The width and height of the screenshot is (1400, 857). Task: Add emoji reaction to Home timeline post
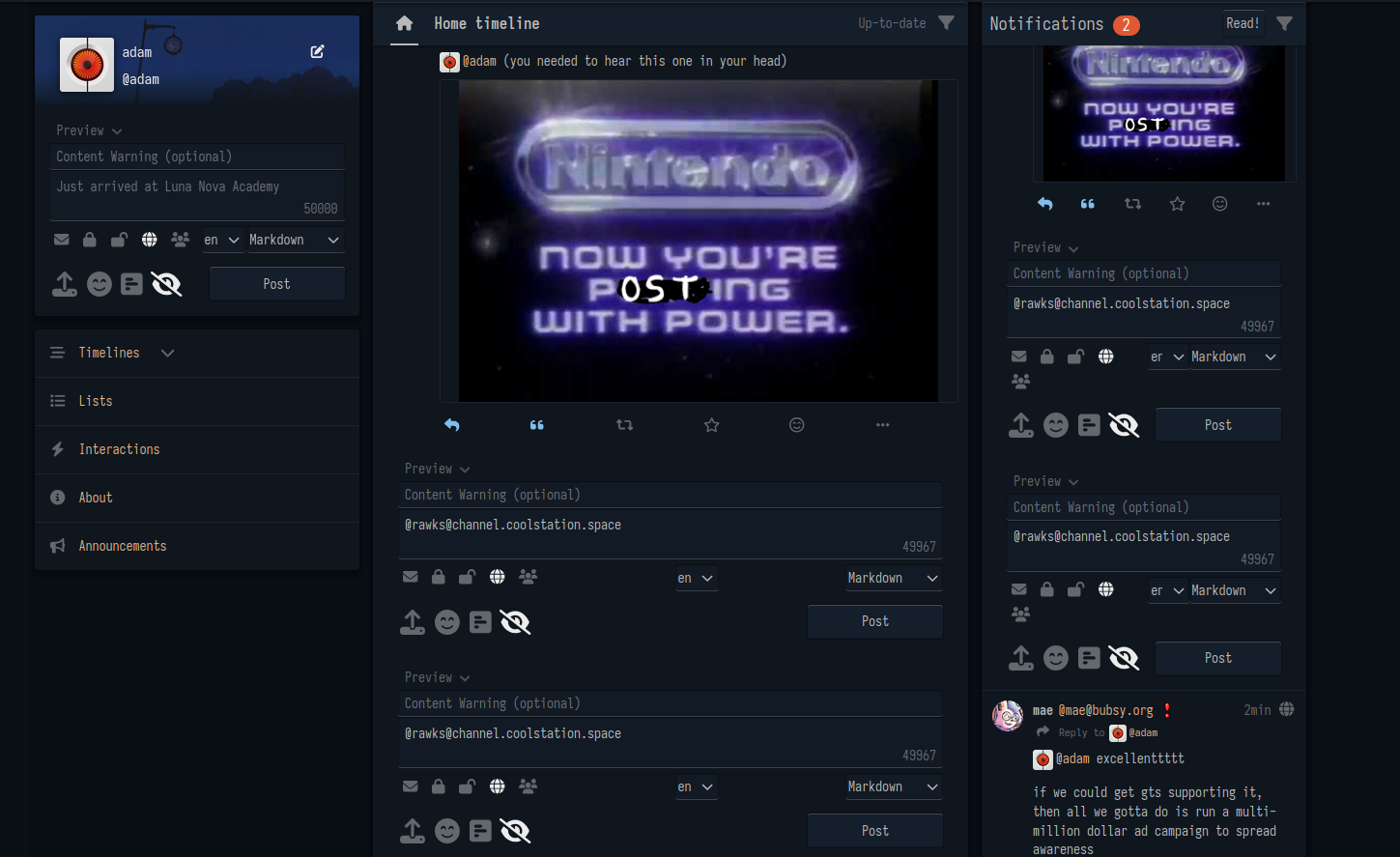pos(797,425)
